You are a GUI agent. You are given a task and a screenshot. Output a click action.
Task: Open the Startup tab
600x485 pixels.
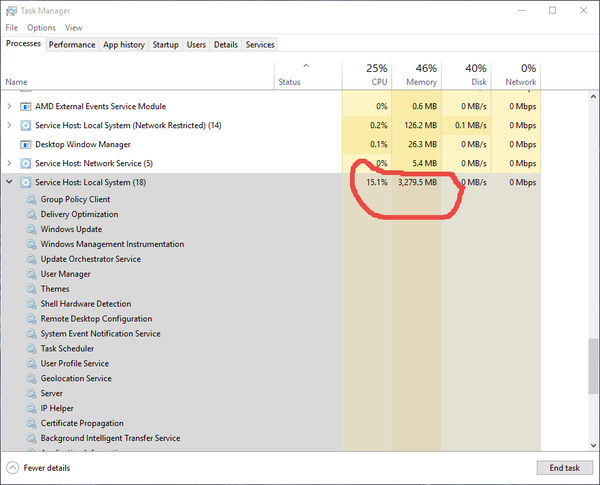tap(165, 45)
